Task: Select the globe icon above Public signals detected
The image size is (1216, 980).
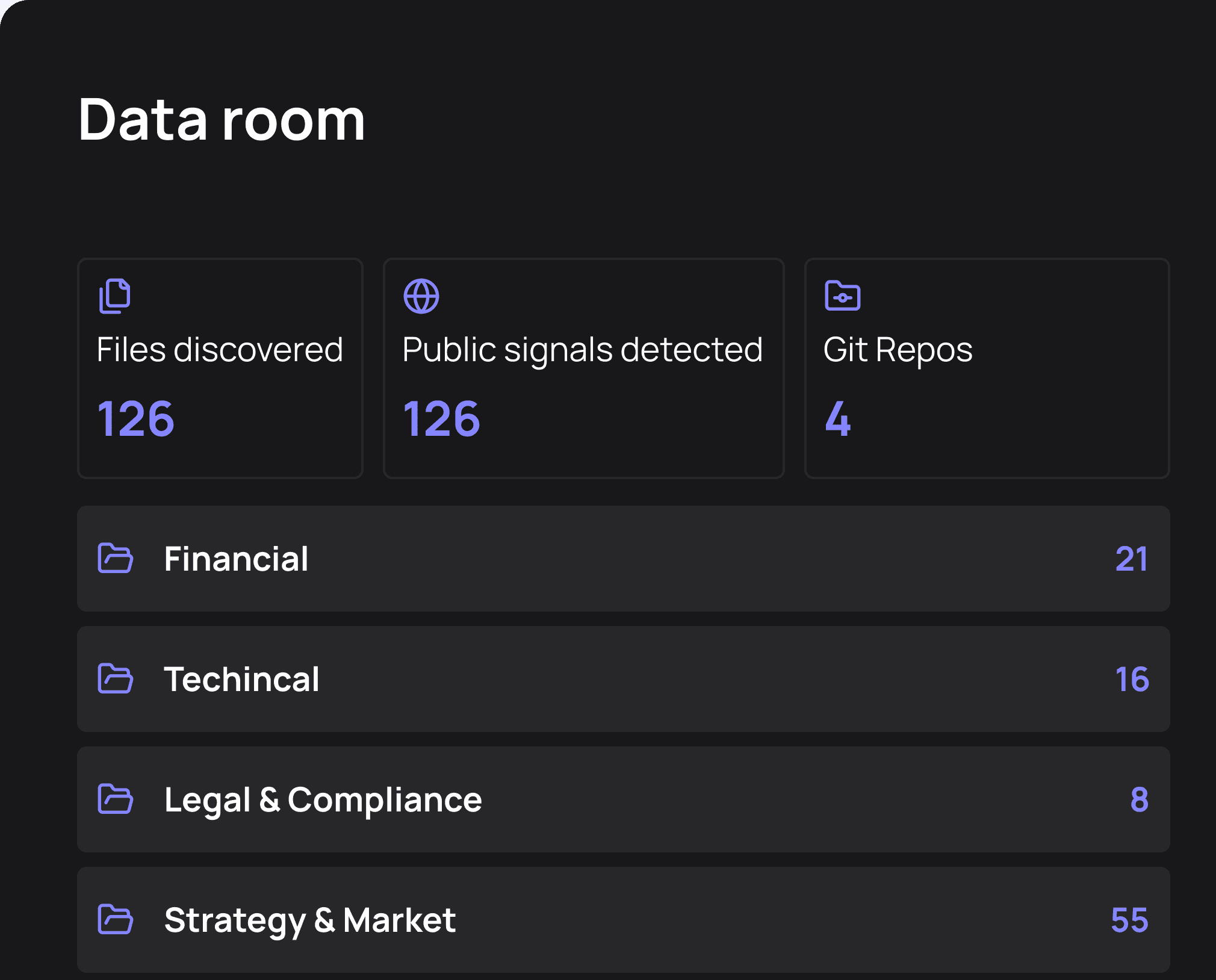Action: [x=421, y=295]
